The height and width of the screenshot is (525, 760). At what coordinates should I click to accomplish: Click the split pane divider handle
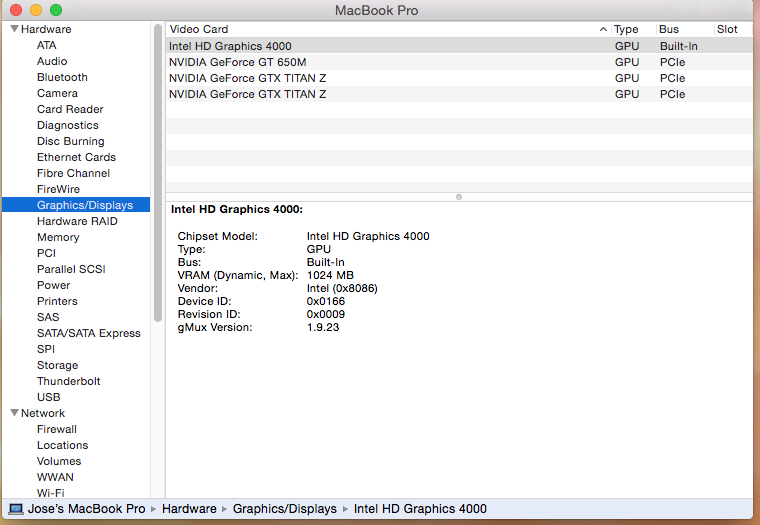(459, 197)
